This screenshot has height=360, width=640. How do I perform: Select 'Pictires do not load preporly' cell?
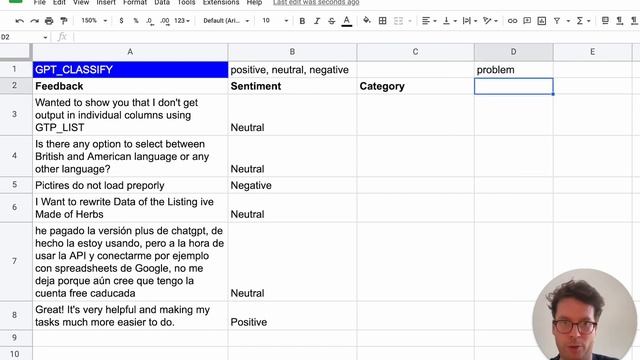(130, 185)
